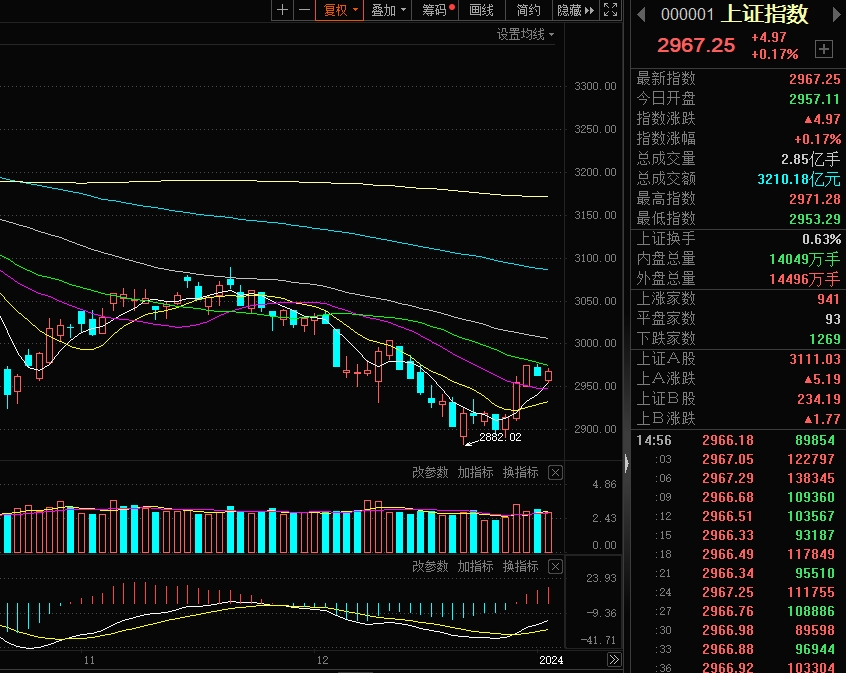
Task: Go to next stock with the right arrow
Action: click(835, 14)
